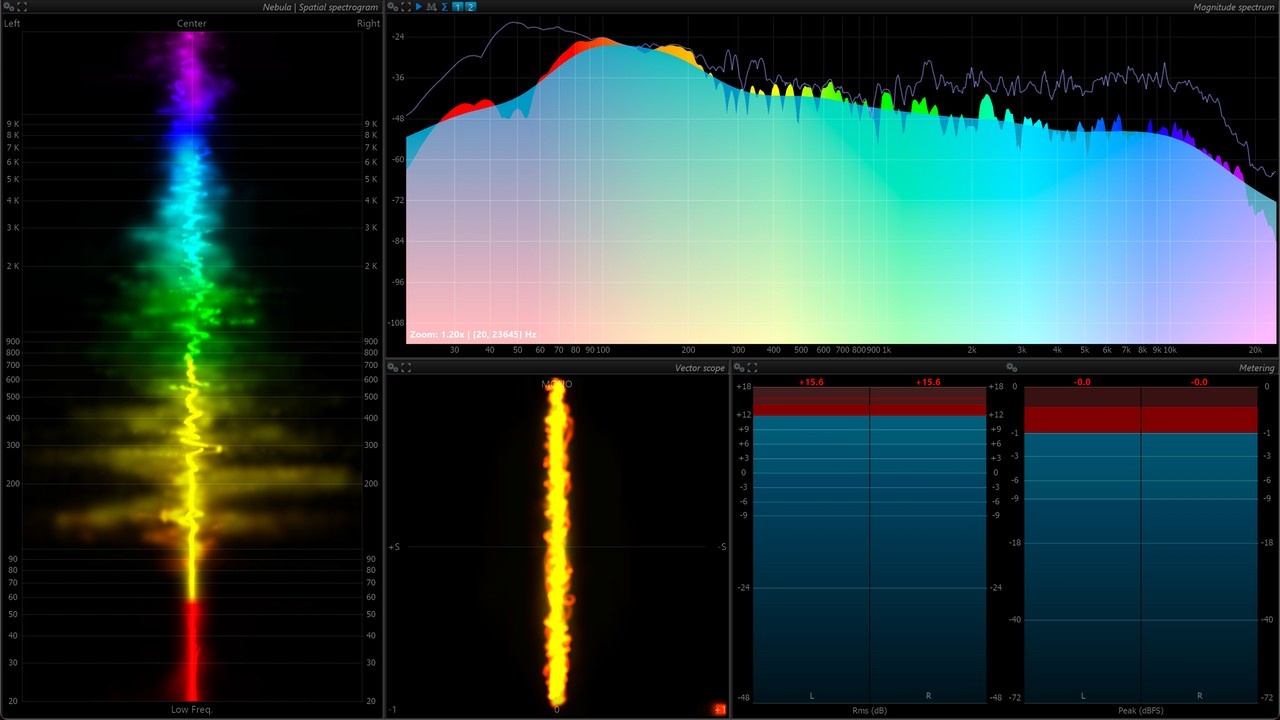The width and height of the screenshot is (1280, 720).
Task: Maximize the RMS metering panel
Action: [x=752, y=368]
